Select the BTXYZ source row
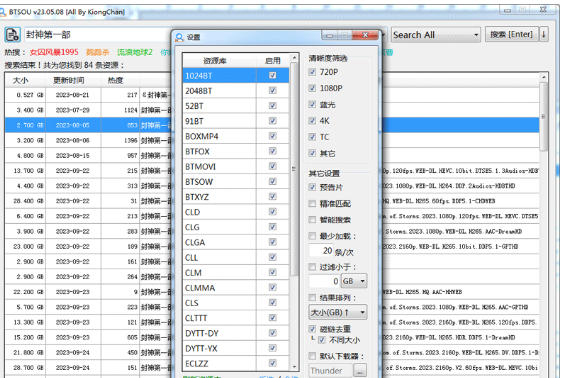 click(x=236, y=197)
